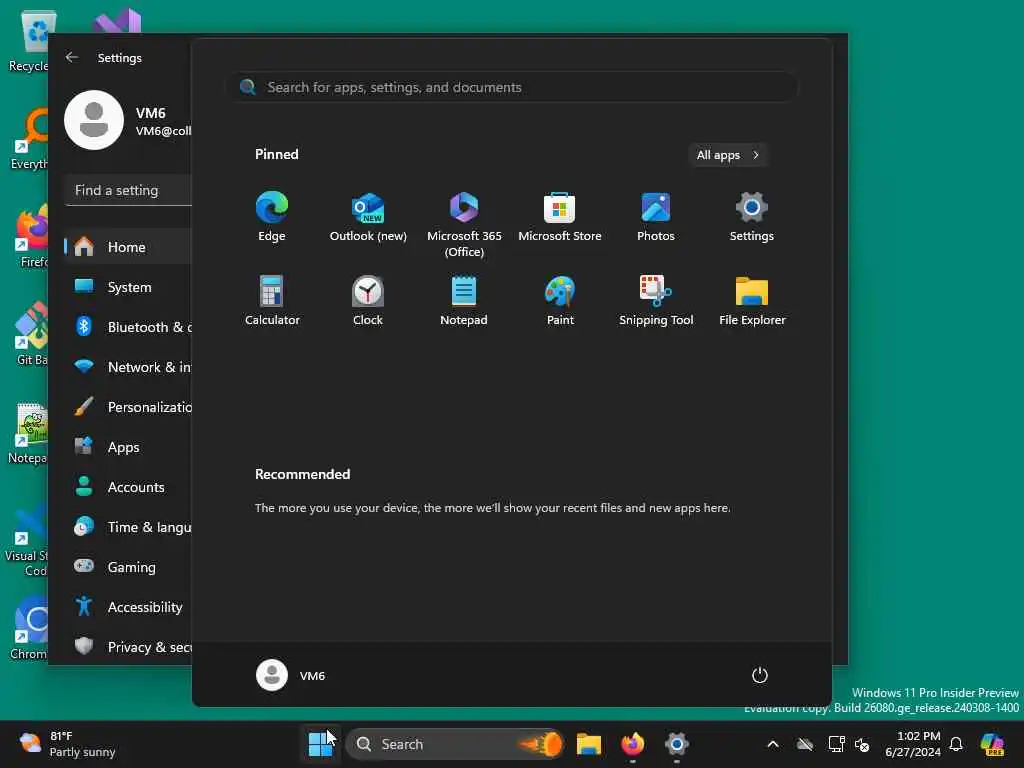Open Settings icon on taskbar
Image resolution: width=1024 pixels, height=768 pixels.
pos(677,744)
